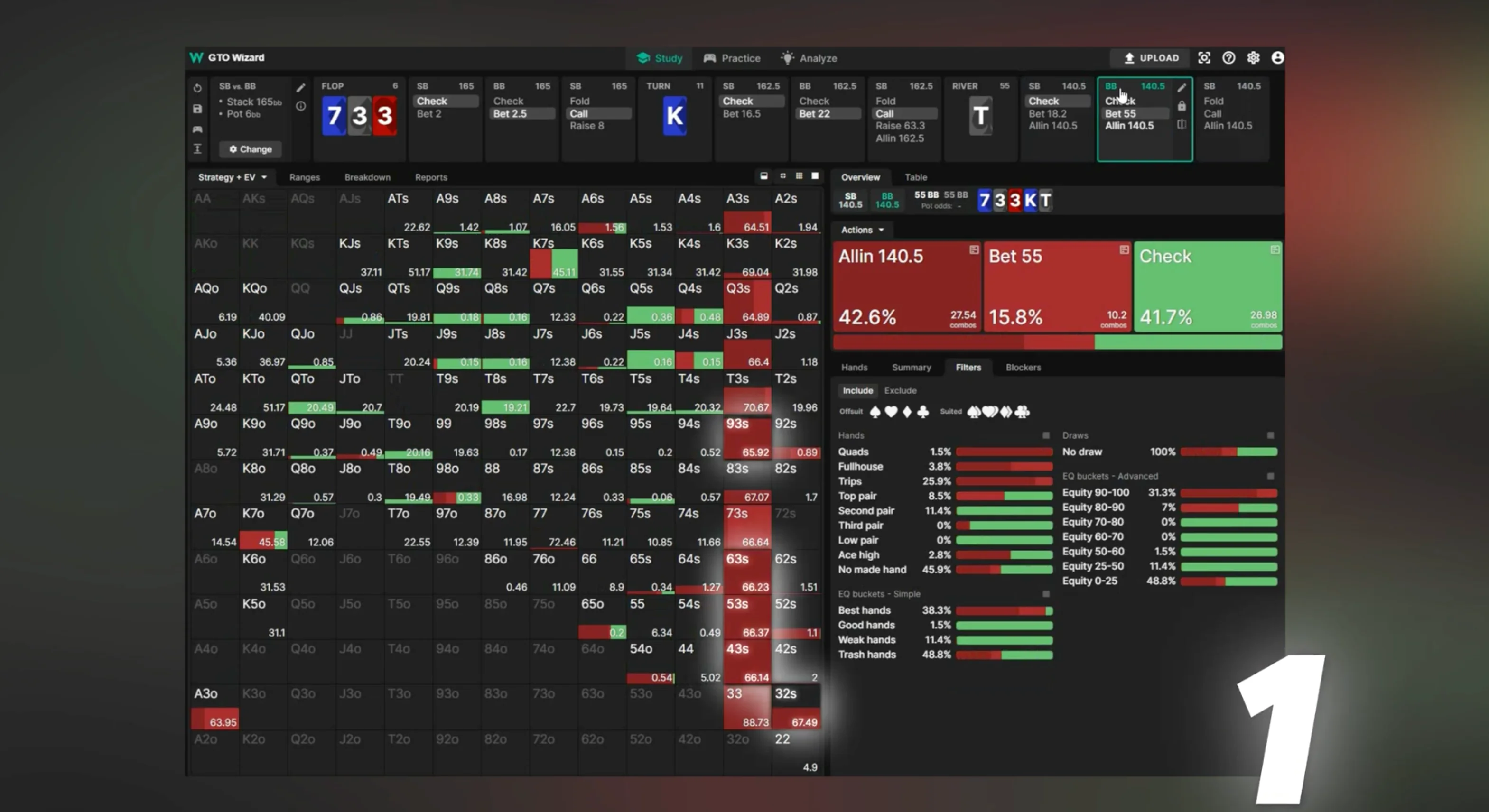Click the Change button
Image resolution: width=1489 pixels, height=812 pixels.
coord(250,149)
